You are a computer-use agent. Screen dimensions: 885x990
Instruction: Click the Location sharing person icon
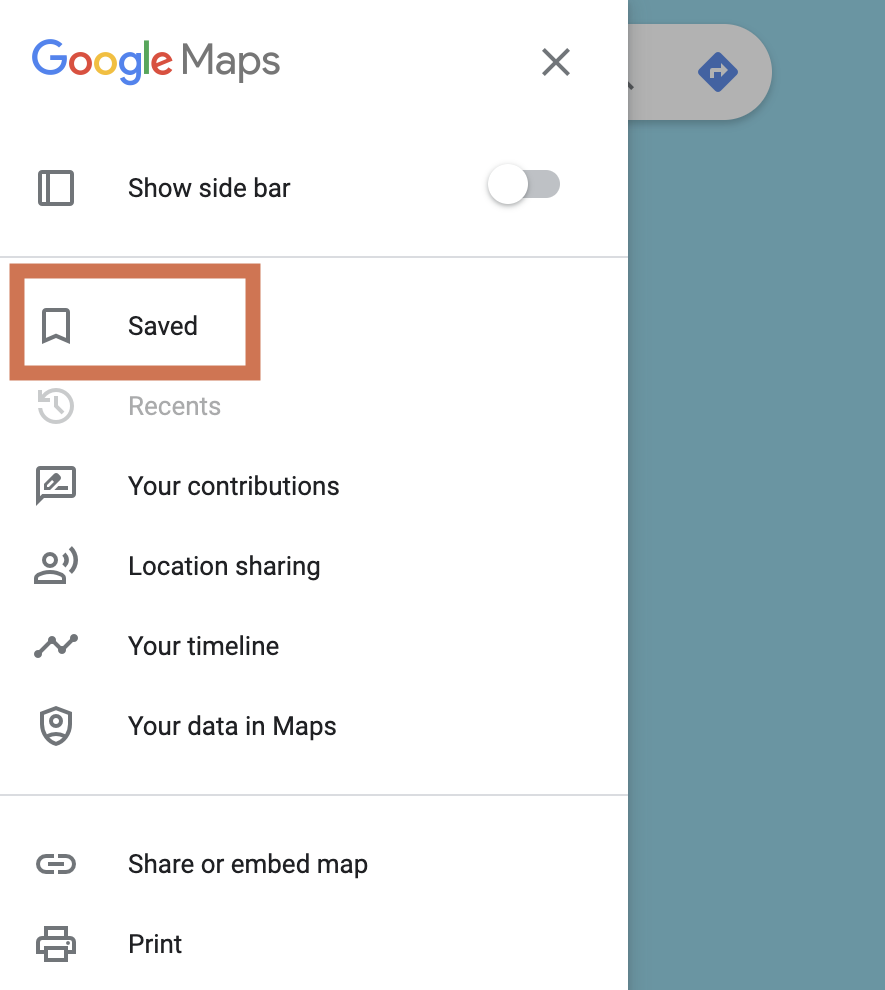(56, 566)
